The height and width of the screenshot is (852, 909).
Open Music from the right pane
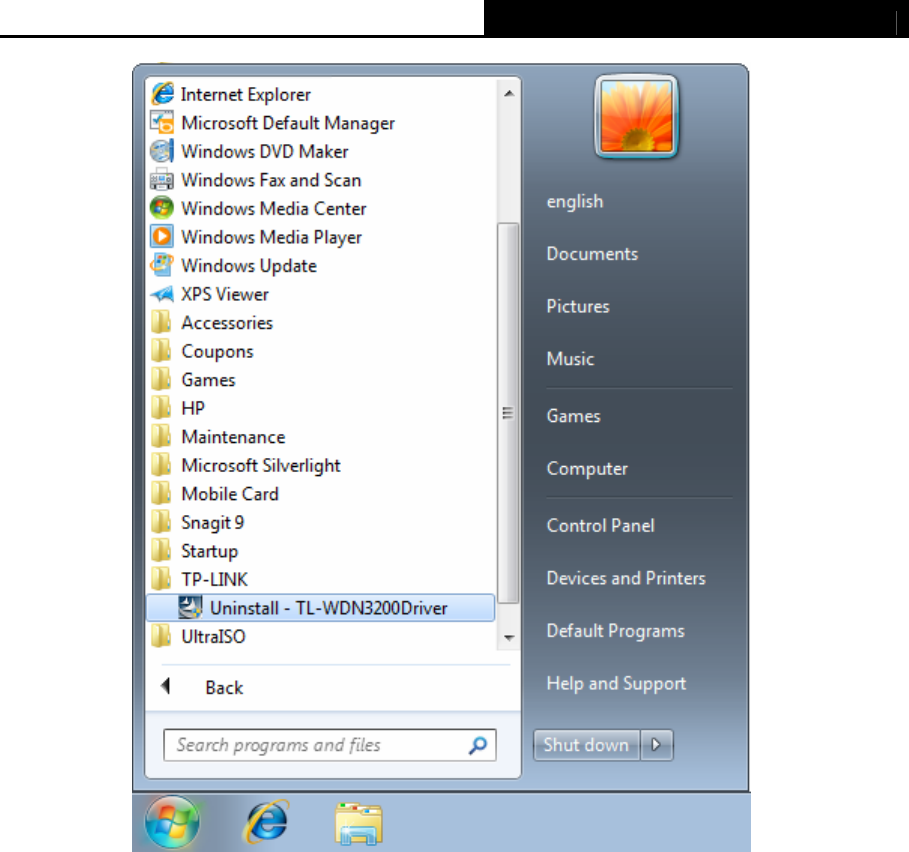(570, 359)
